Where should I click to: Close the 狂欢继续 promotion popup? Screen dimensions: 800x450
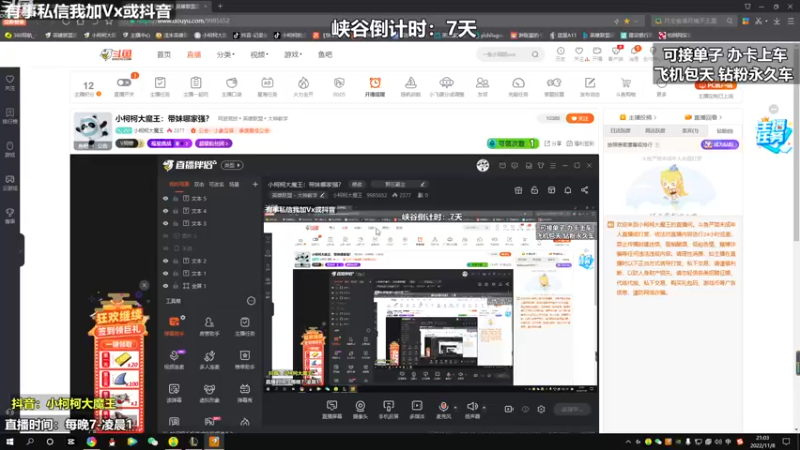(x=144, y=285)
